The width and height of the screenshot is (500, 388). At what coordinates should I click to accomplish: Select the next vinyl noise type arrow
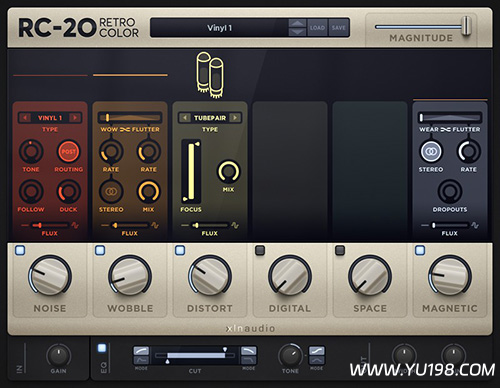pos(75,118)
